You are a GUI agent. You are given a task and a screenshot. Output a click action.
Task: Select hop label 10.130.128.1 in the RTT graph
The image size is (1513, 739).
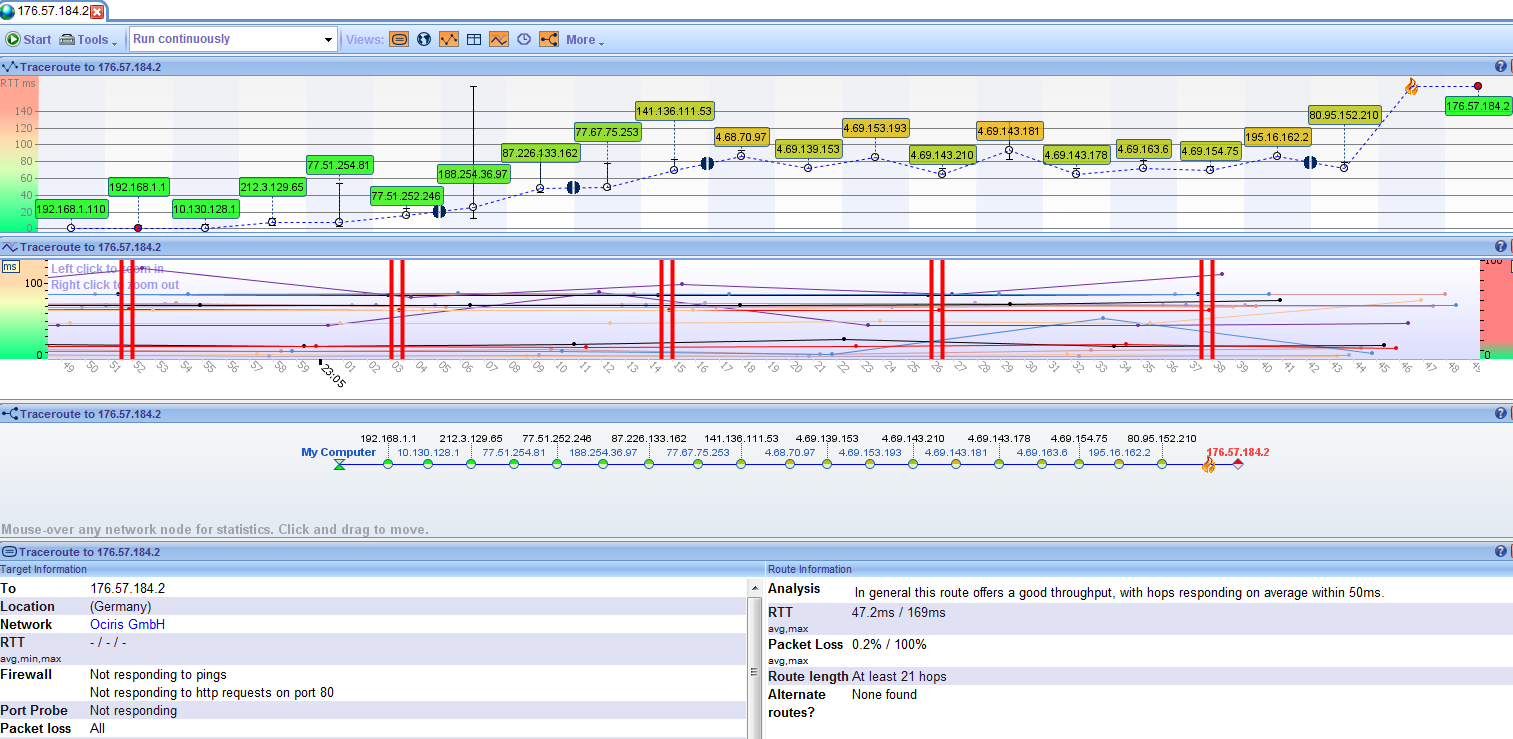[x=205, y=209]
